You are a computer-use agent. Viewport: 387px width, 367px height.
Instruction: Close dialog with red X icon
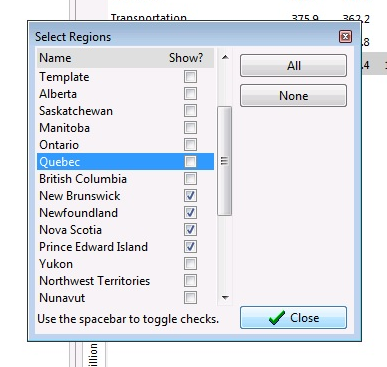click(x=345, y=36)
